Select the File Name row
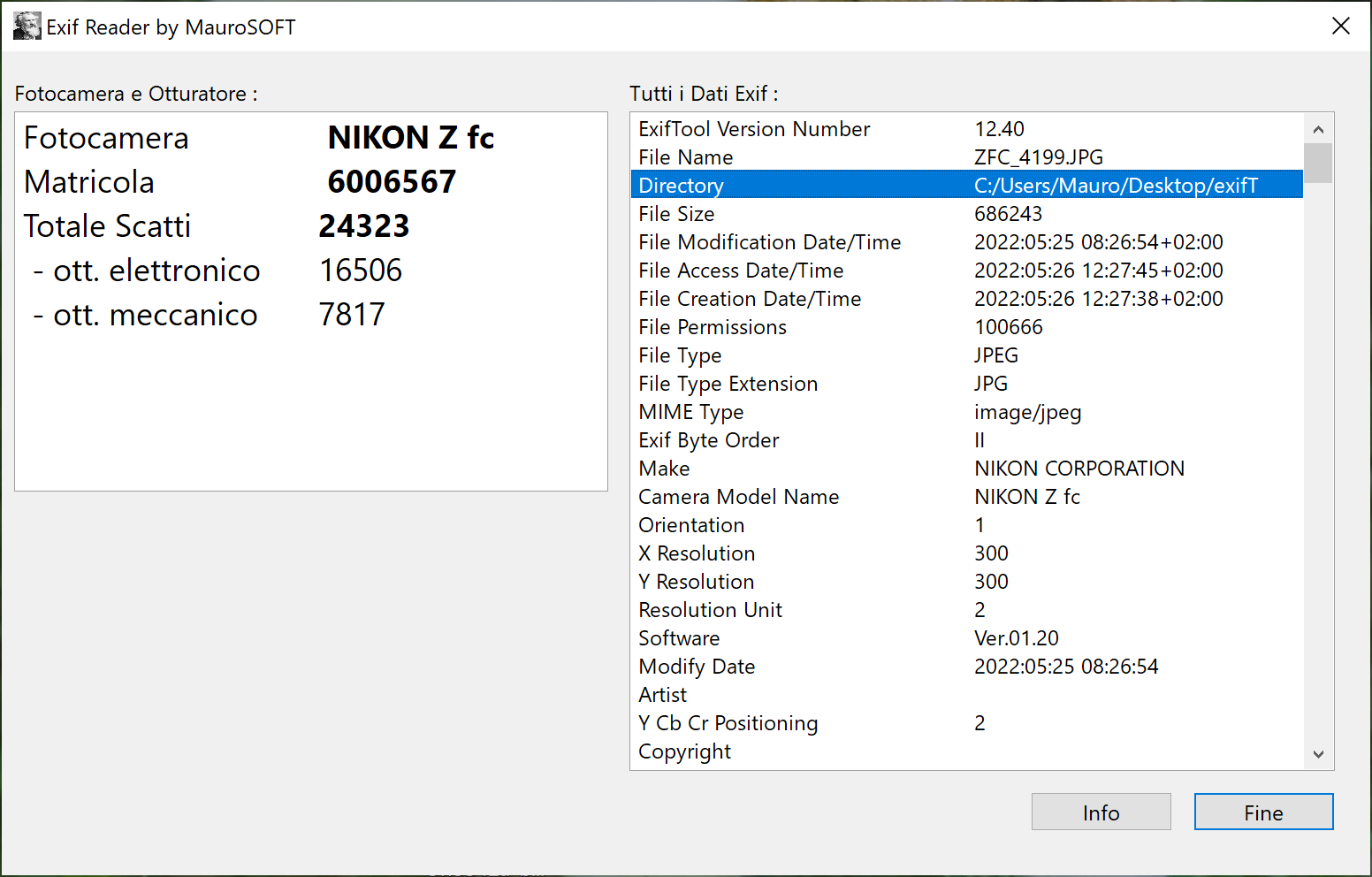 967,157
